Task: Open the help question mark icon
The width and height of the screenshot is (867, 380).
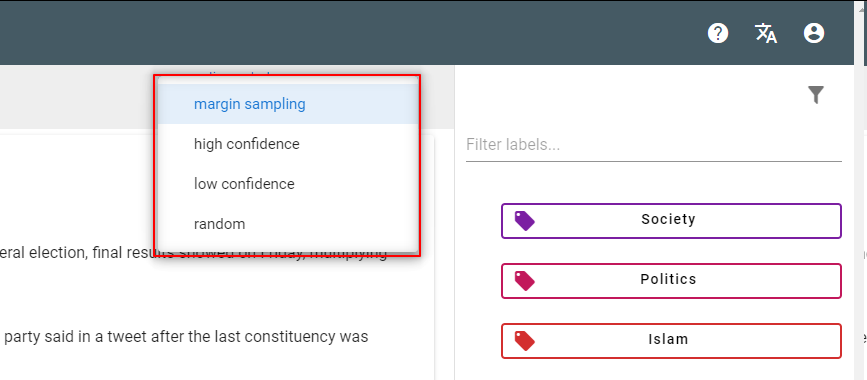Action: (718, 34)
